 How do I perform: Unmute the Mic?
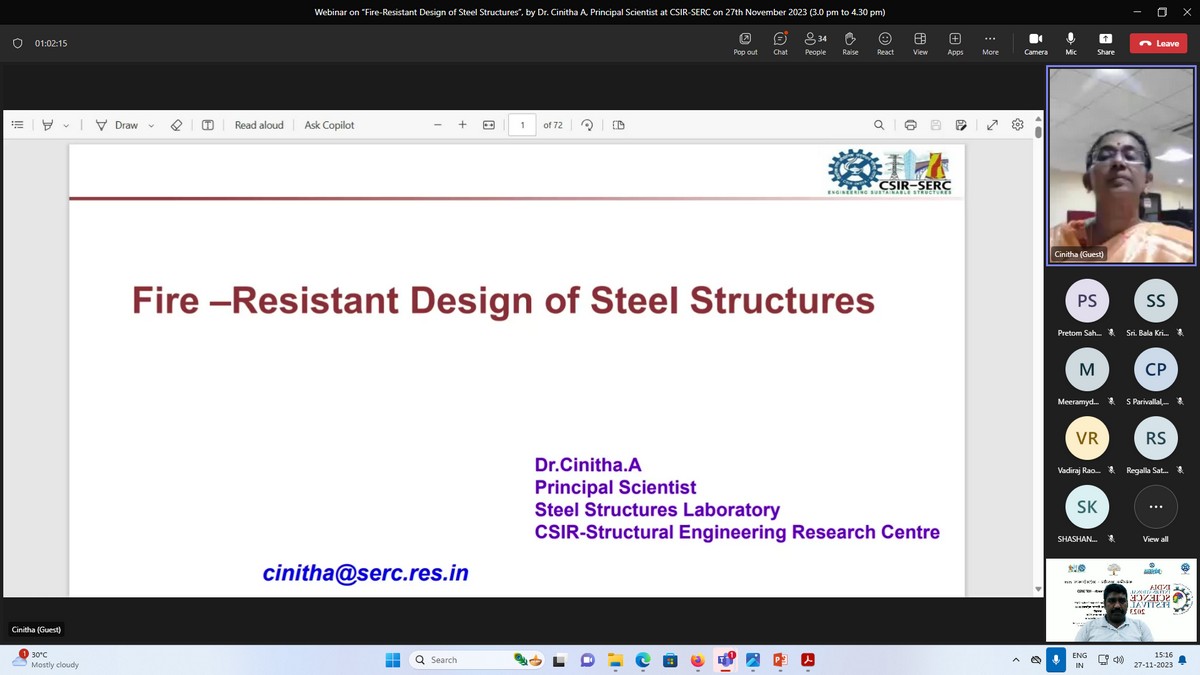click(x=1071, y=44)
